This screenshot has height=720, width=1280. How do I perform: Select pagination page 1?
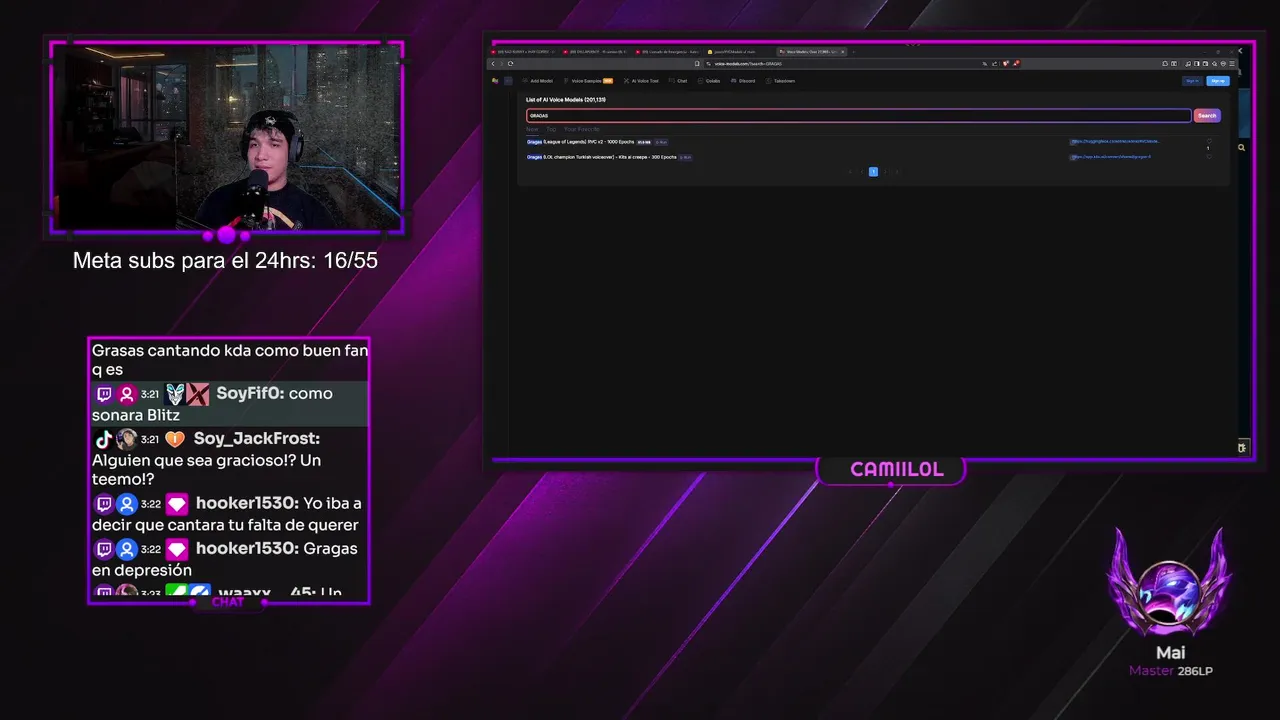(x=873, y=171)
